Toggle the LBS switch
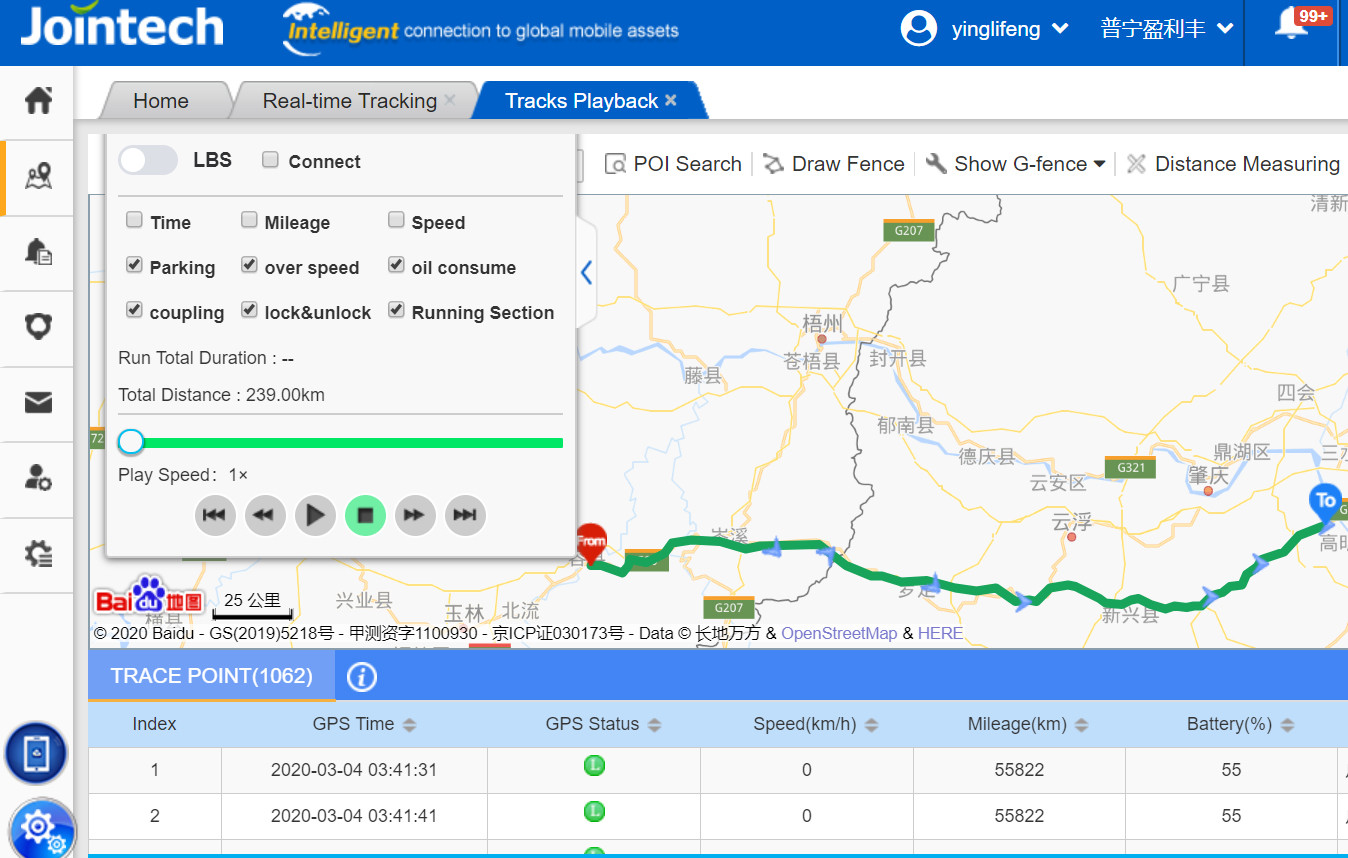The width and height of the screenshot is (1348, 858). pos(148,160)
